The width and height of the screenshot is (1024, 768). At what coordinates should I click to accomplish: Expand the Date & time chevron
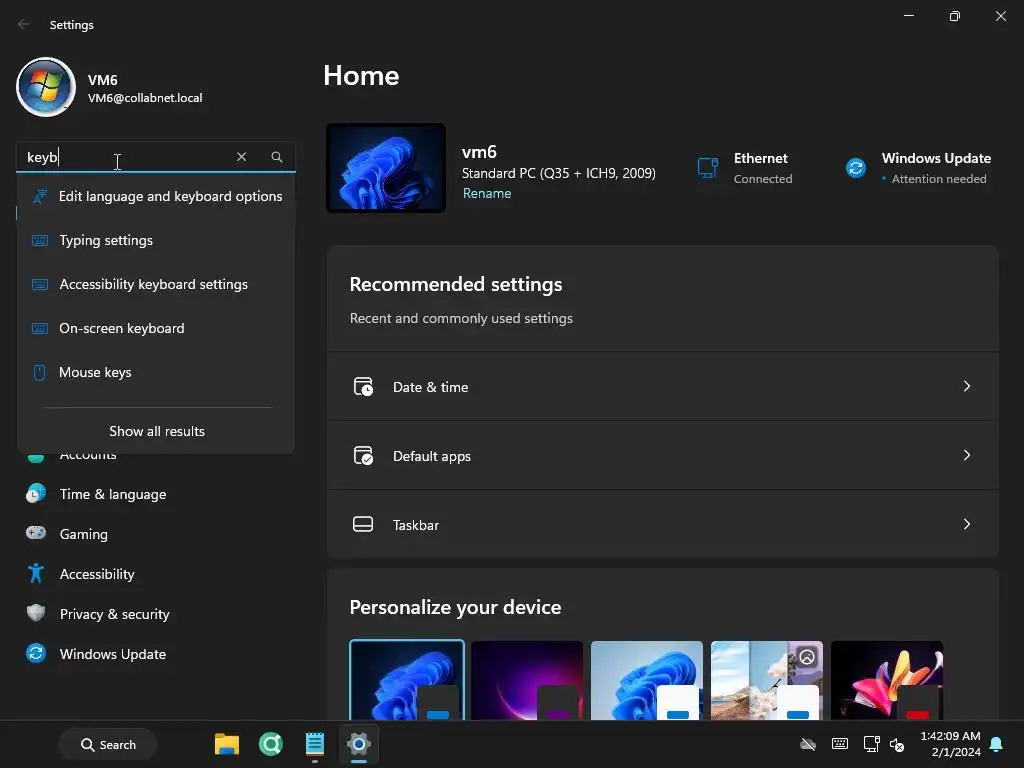coord(967,387)
